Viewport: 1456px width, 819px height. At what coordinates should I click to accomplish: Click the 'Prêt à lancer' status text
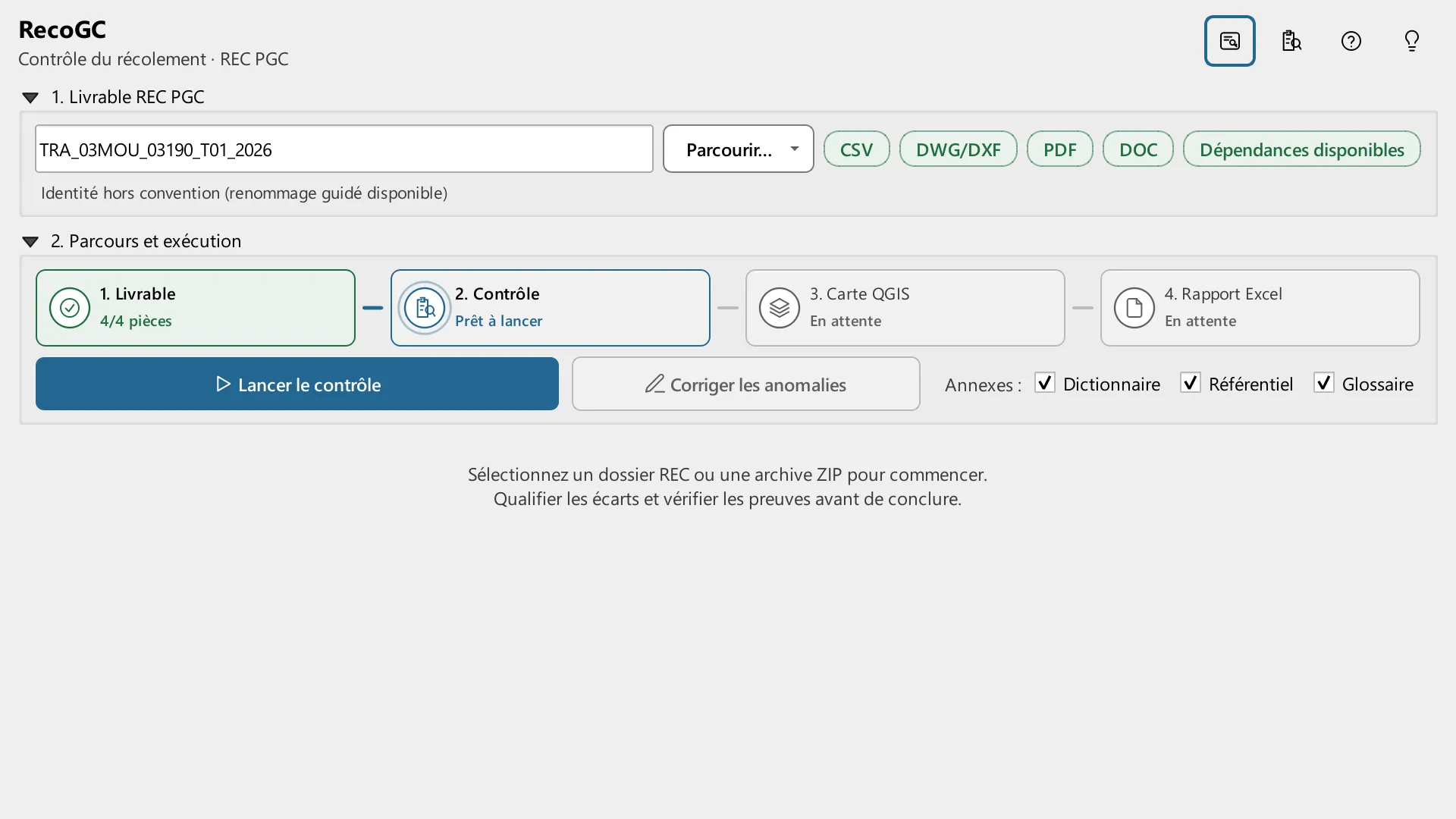[x=498, y=321]
